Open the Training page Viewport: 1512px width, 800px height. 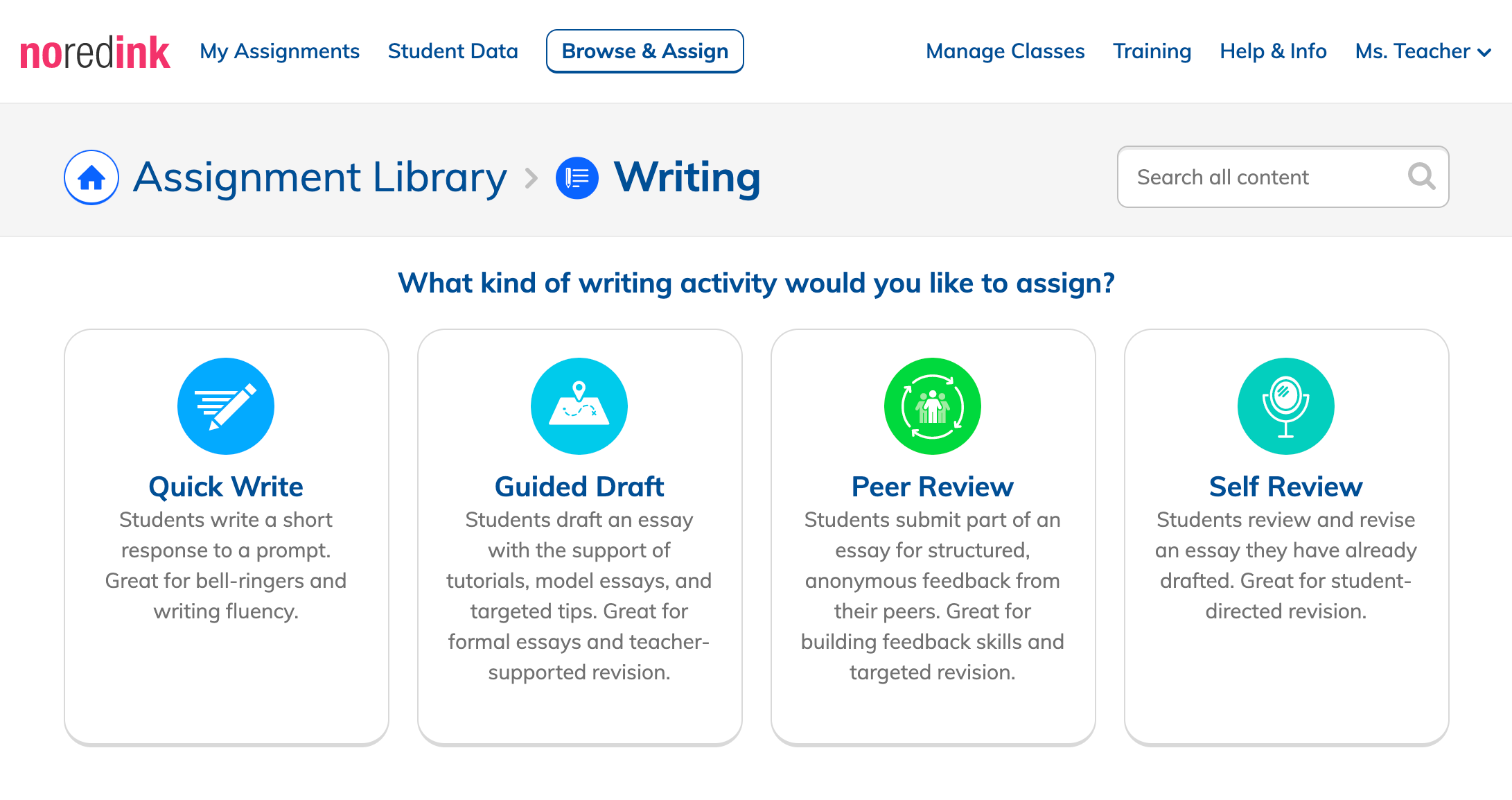1152,51
